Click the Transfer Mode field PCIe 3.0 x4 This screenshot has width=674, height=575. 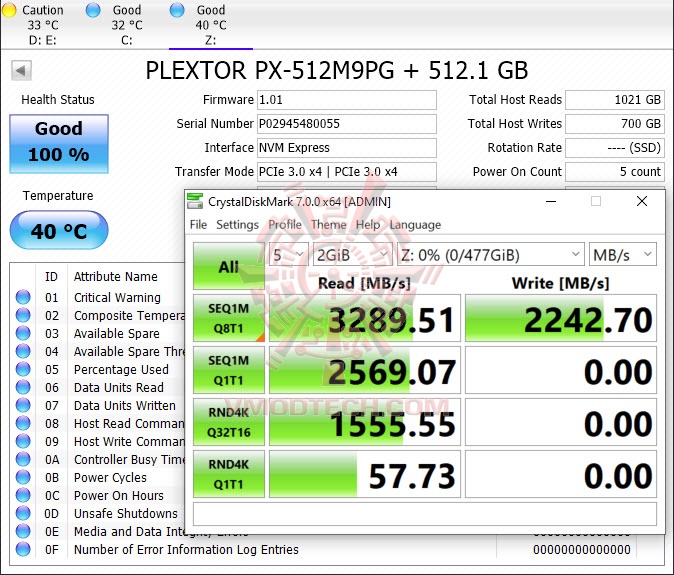pyautogui.click(x=347, y=172)
